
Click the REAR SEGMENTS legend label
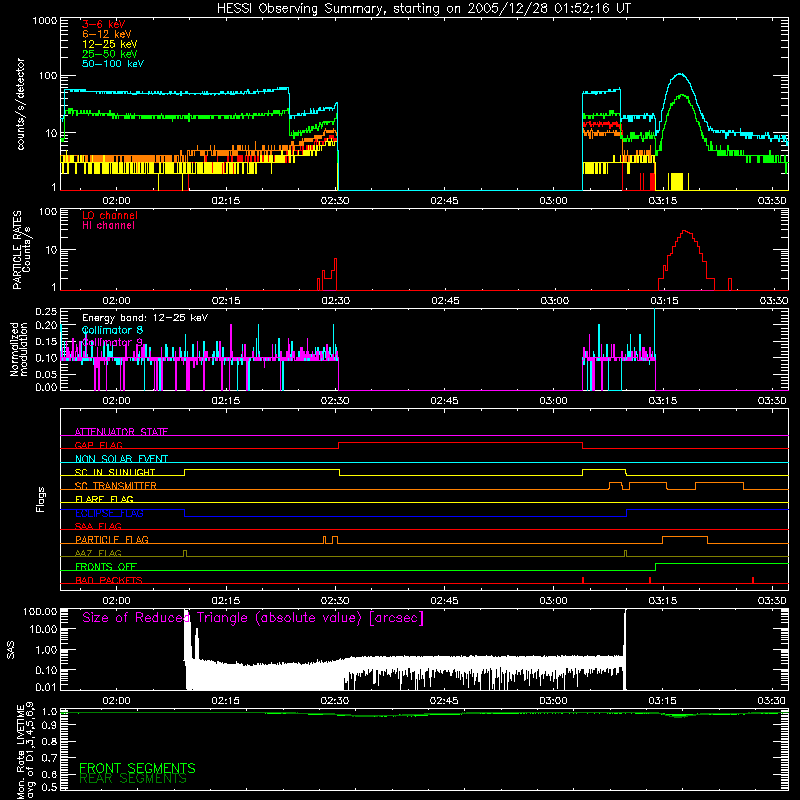[x=133, y=779]
